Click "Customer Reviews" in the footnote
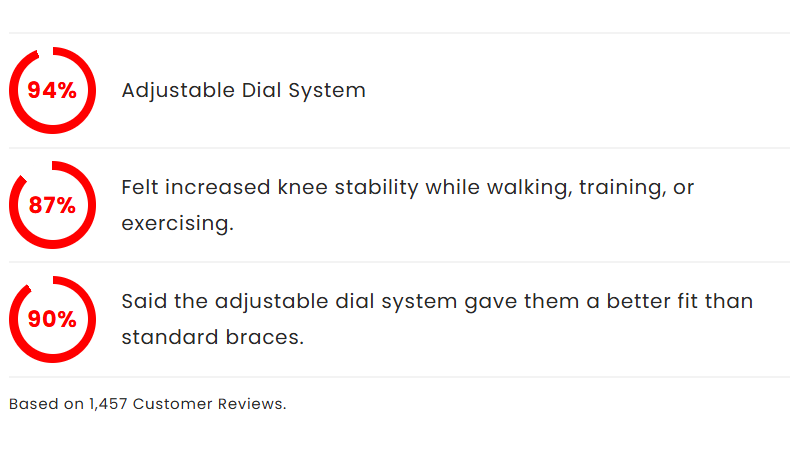 207,404
